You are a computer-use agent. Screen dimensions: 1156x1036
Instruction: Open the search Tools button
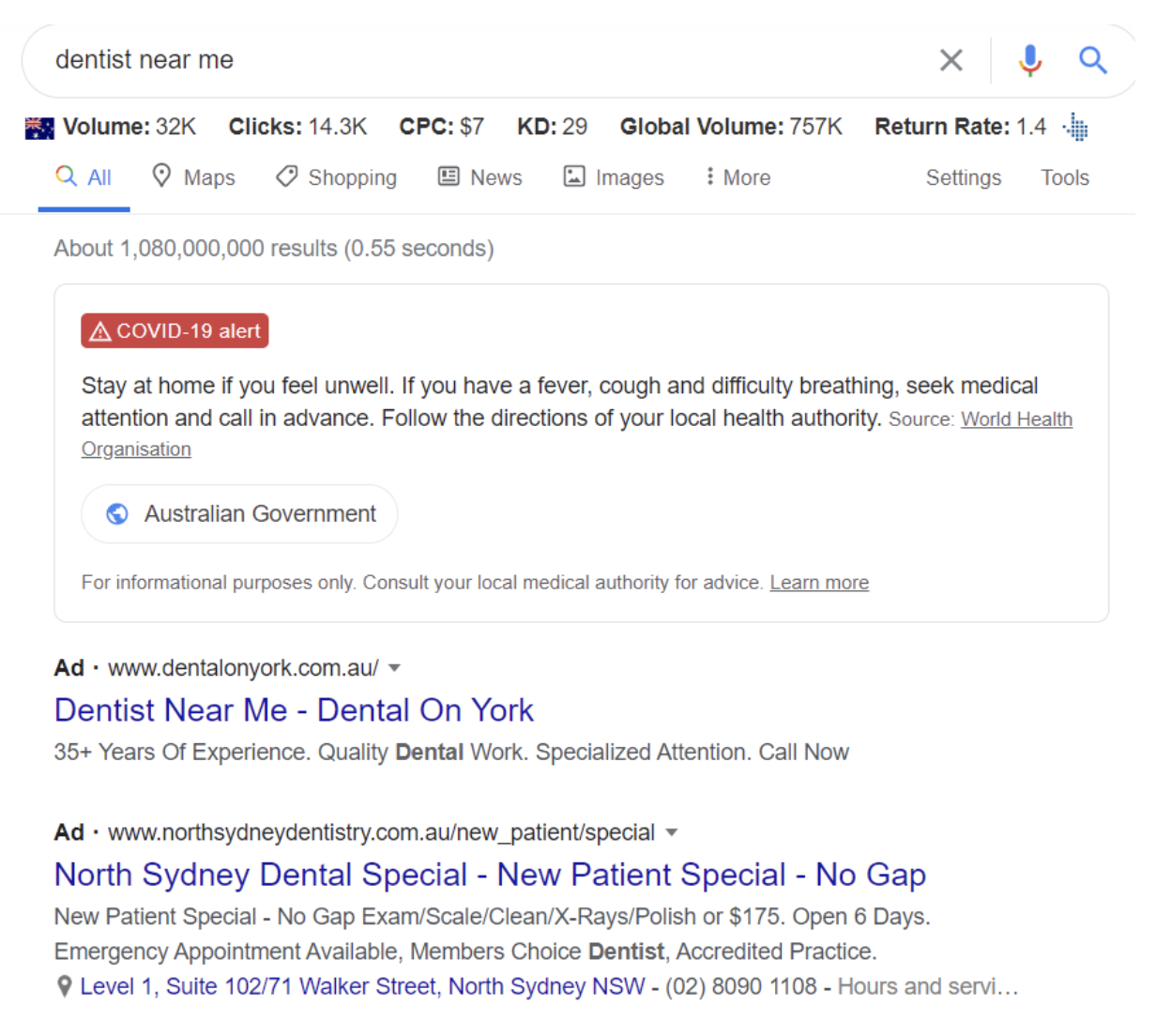[x=1064, y=177]
